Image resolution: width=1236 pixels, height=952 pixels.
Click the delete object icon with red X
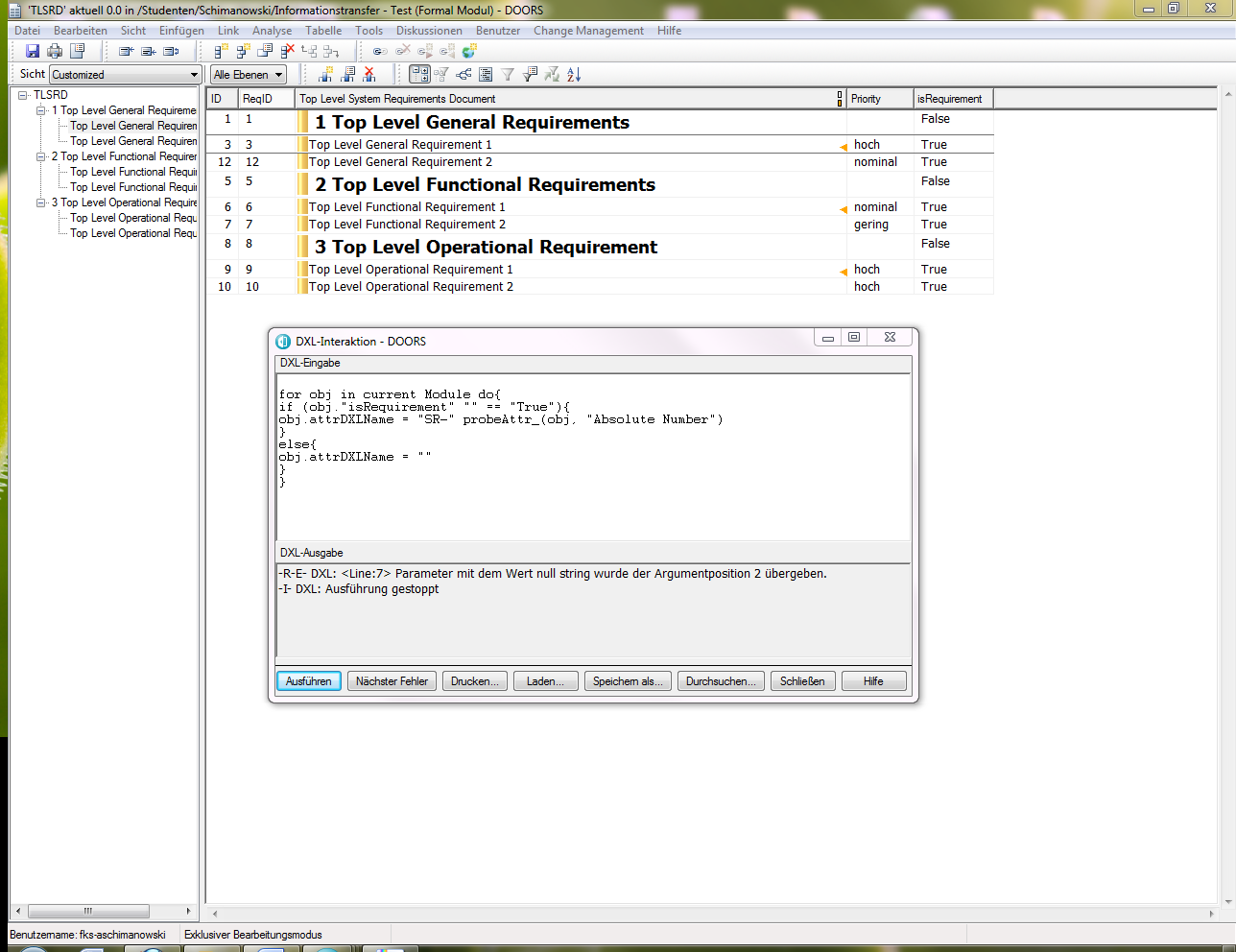coord(287,51)
